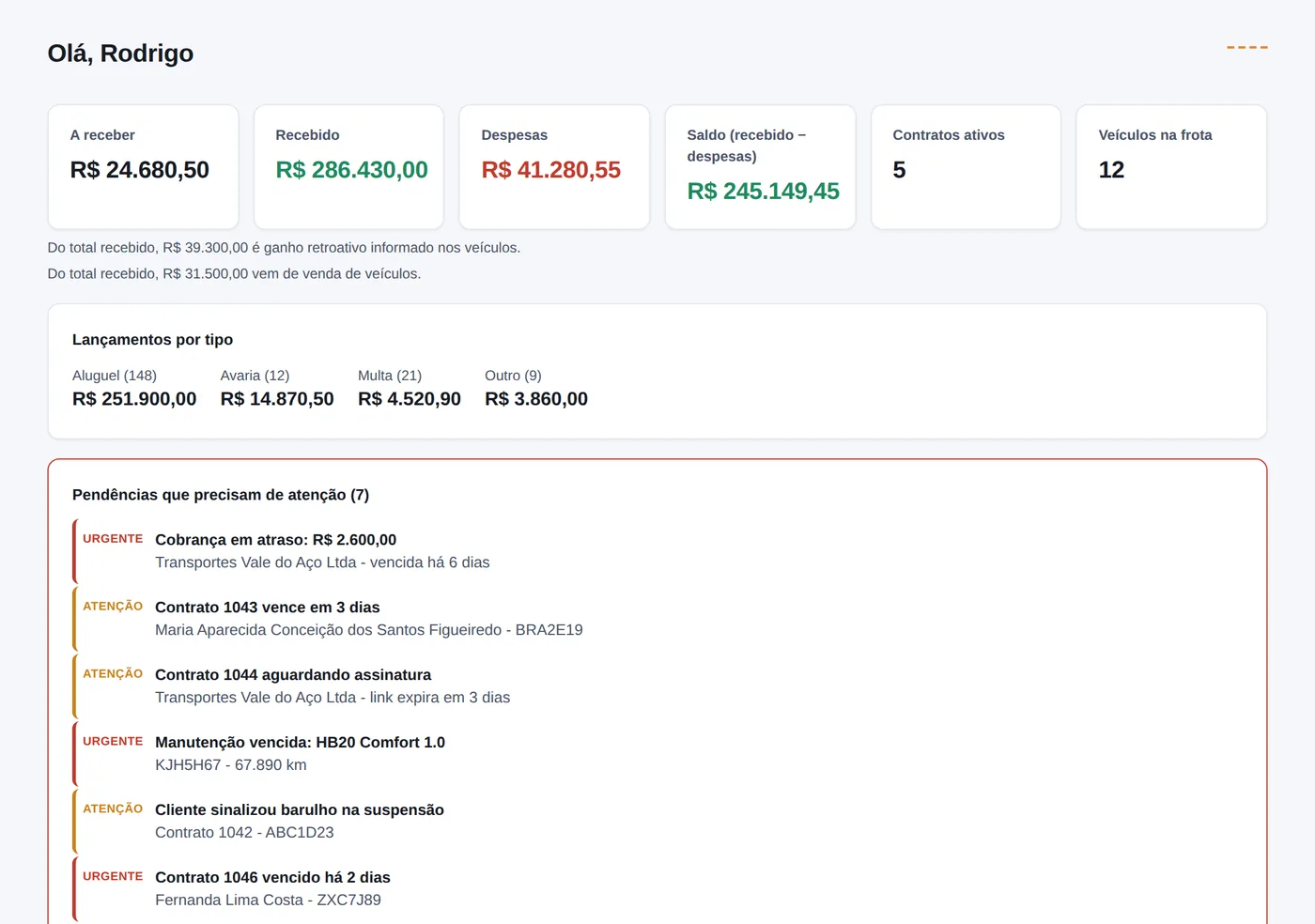Screen dimensions: 1315x924
Task: Open the A receber summary card
Action: coord(143,166)
